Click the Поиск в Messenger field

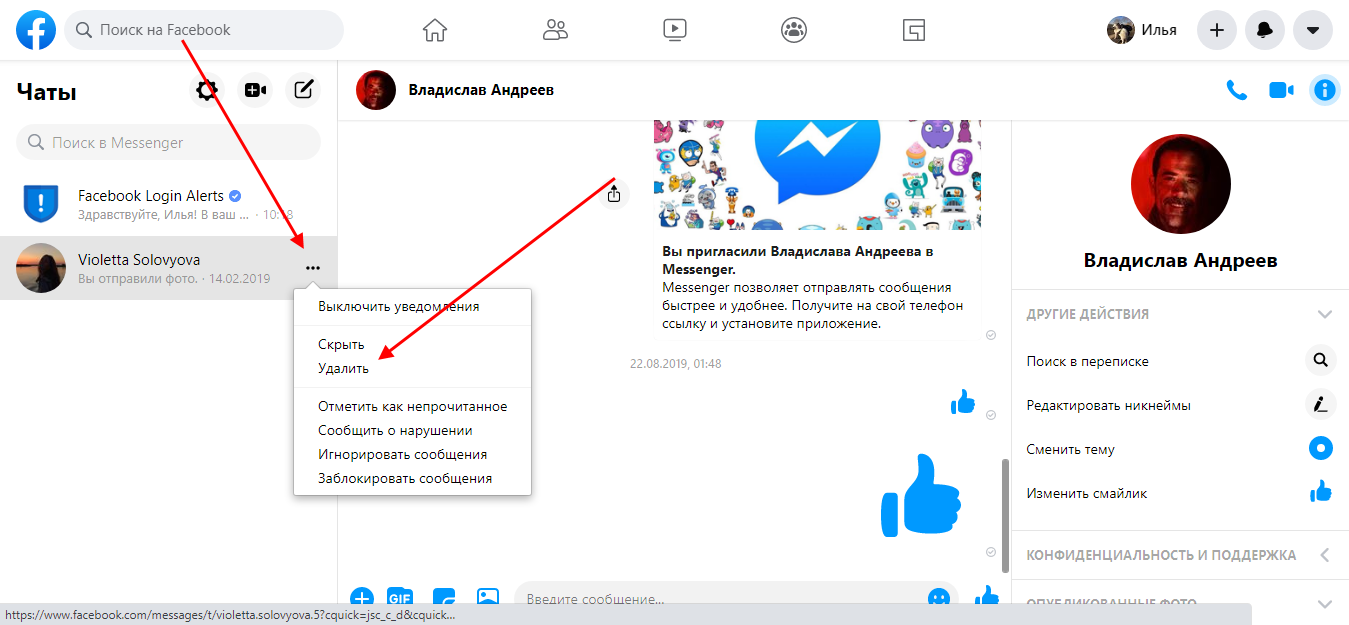169,143
